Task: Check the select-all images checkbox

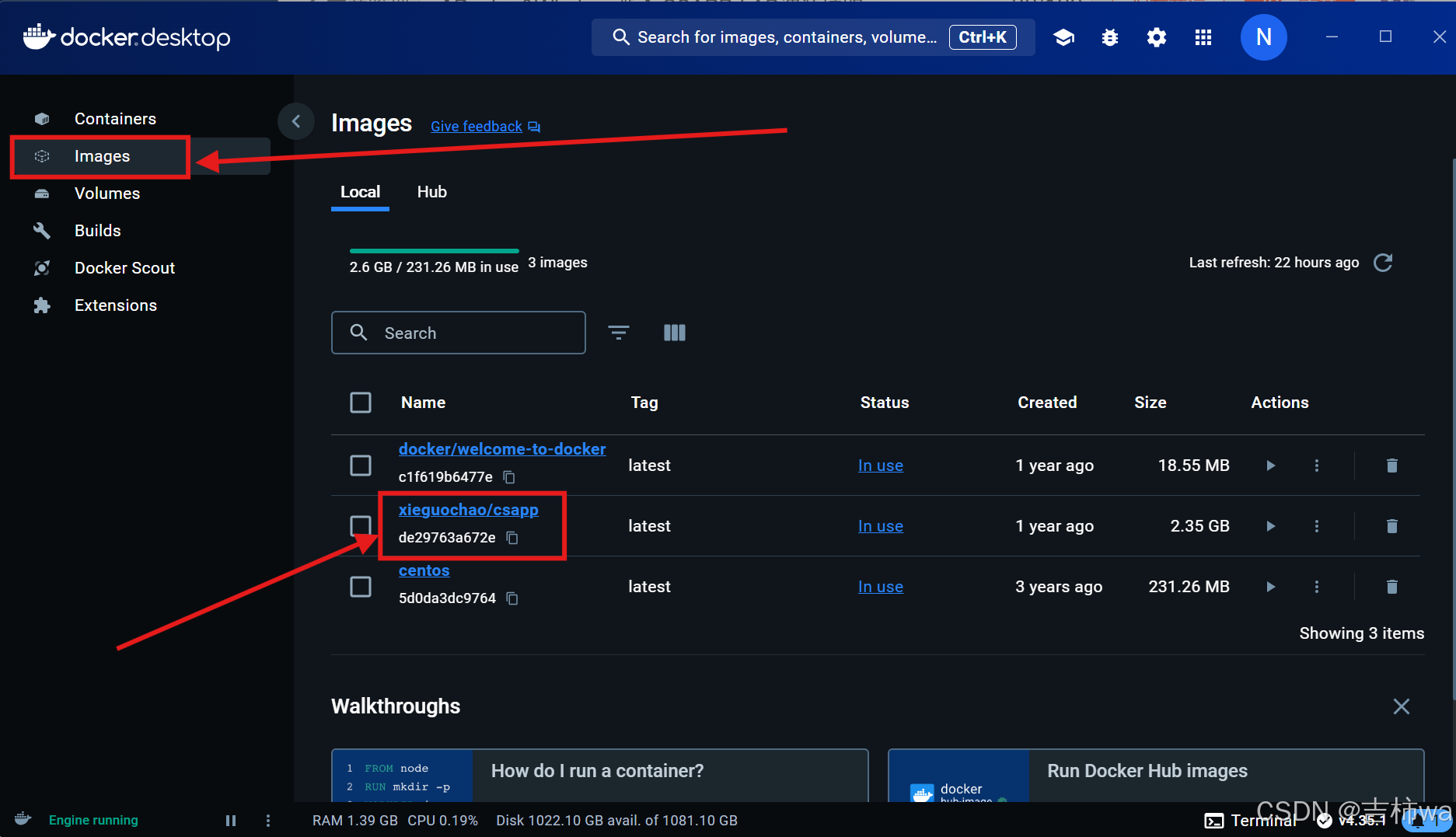Action: (x=361, y=402)
